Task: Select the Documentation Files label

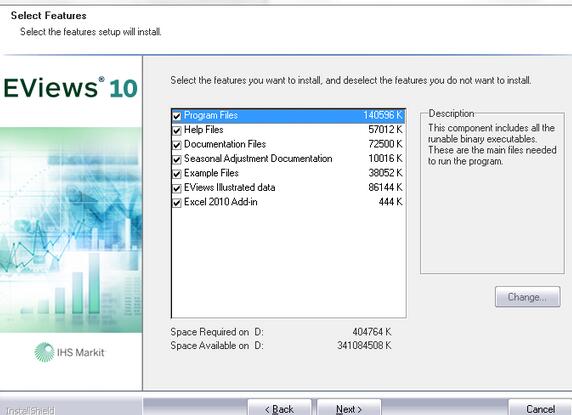Action: click(x=225, y=144)
